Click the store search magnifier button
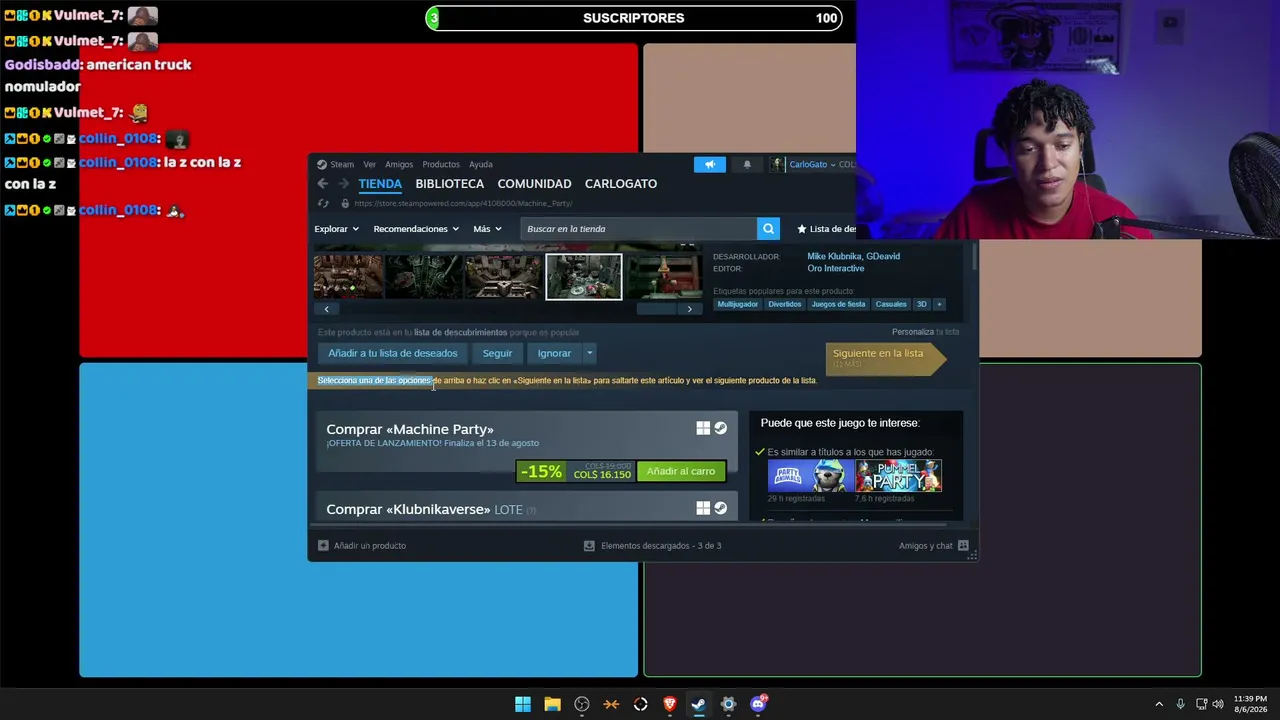The height and width of the screenshot is (720, 1280). (x=768, y=229)
